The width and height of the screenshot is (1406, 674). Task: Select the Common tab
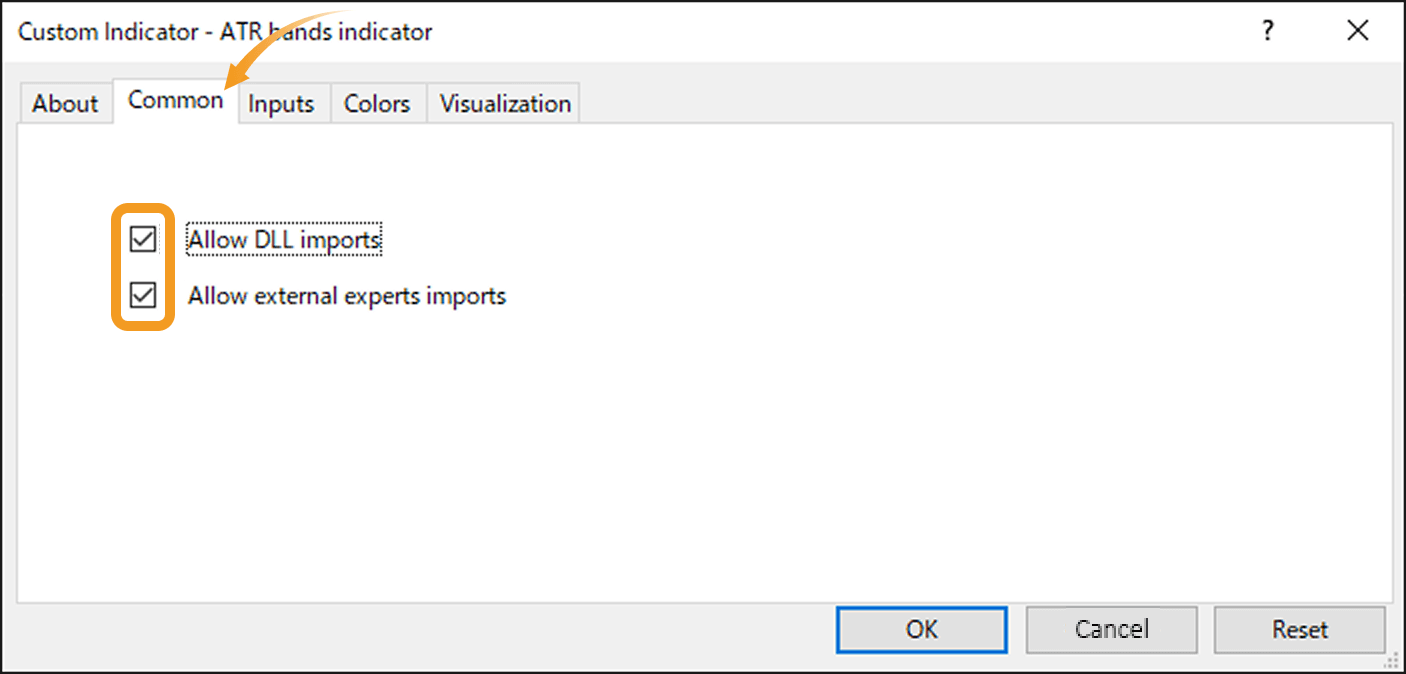[175, 101]
